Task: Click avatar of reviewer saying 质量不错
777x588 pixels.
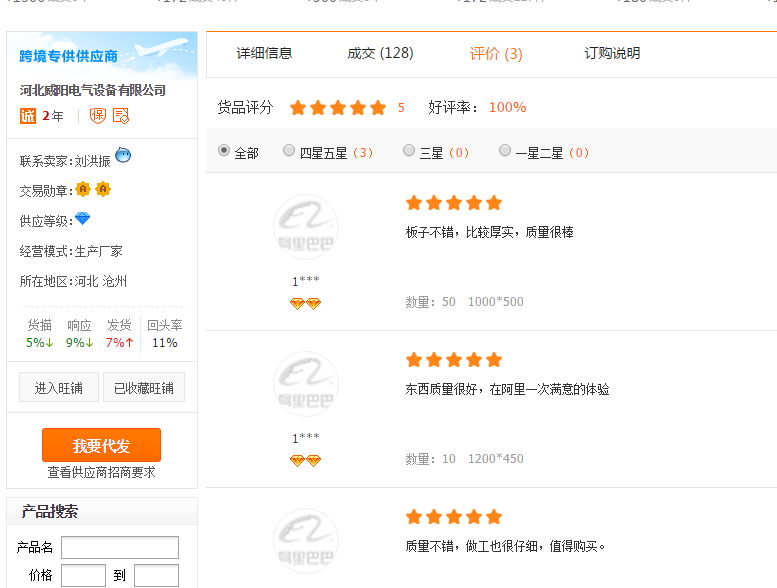Action: tap(306, 541)
